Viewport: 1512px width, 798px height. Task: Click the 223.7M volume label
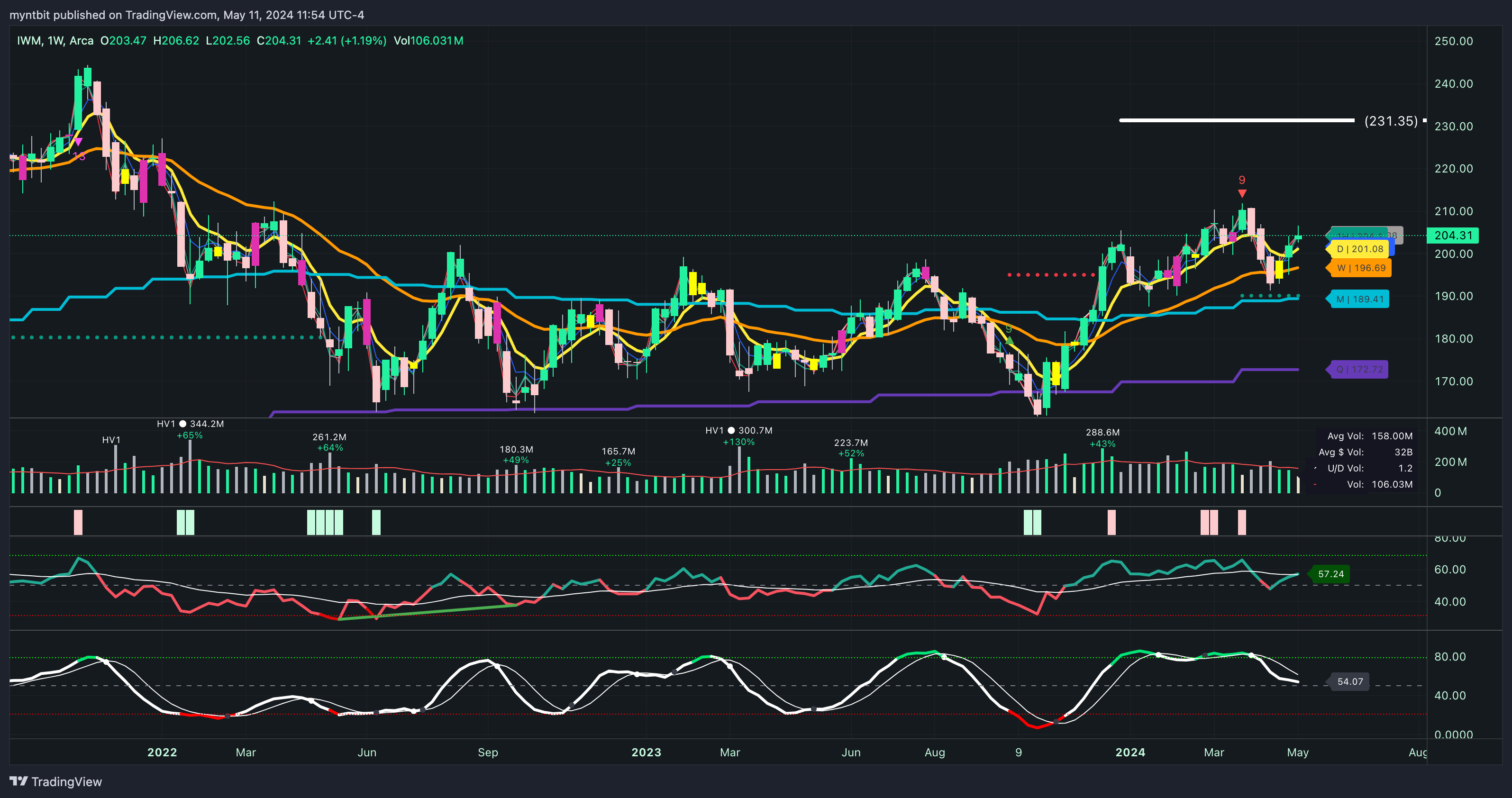pos(851,443)
